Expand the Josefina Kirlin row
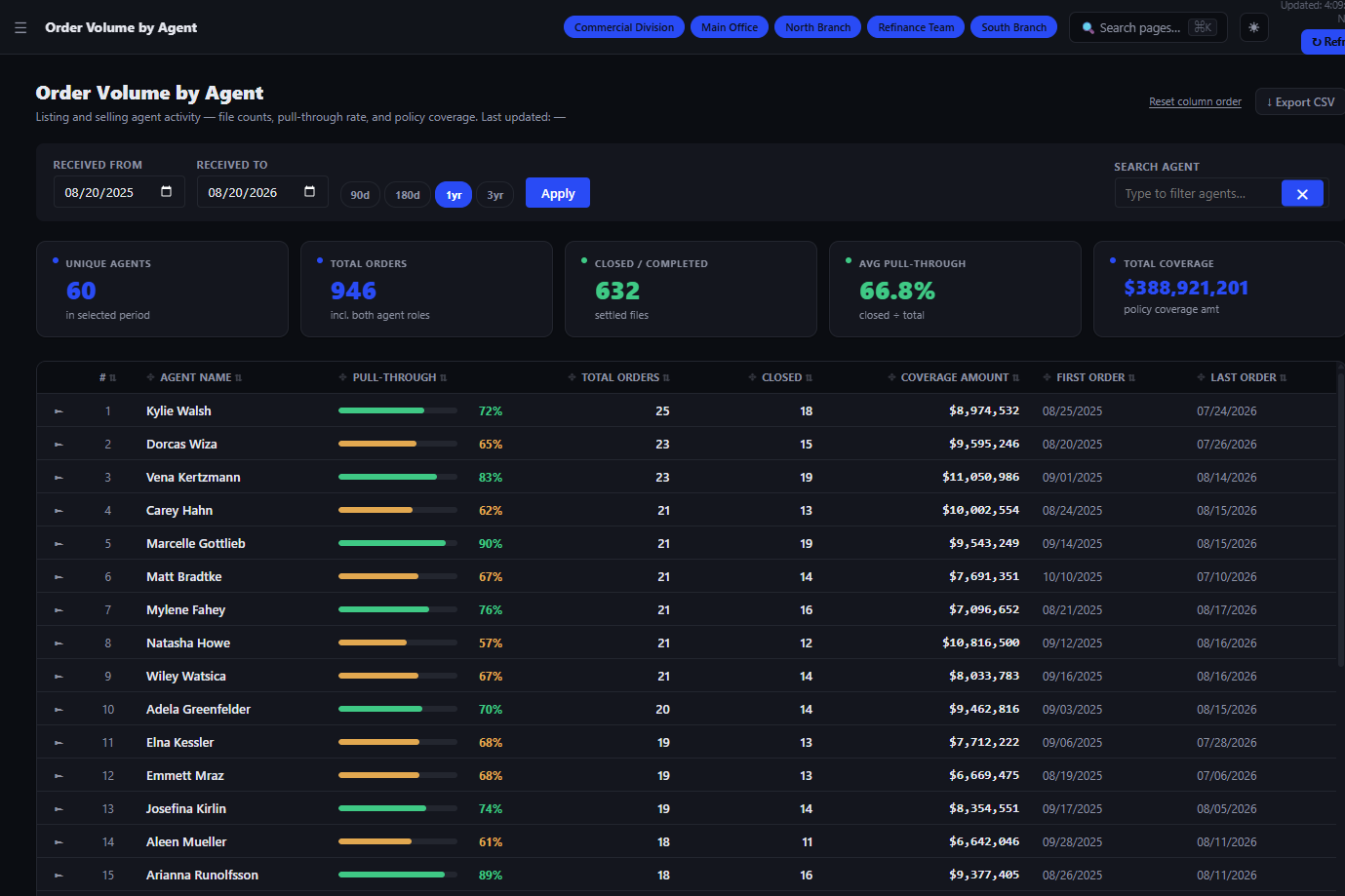This screenshot has height=896, width=1345. 58,808
